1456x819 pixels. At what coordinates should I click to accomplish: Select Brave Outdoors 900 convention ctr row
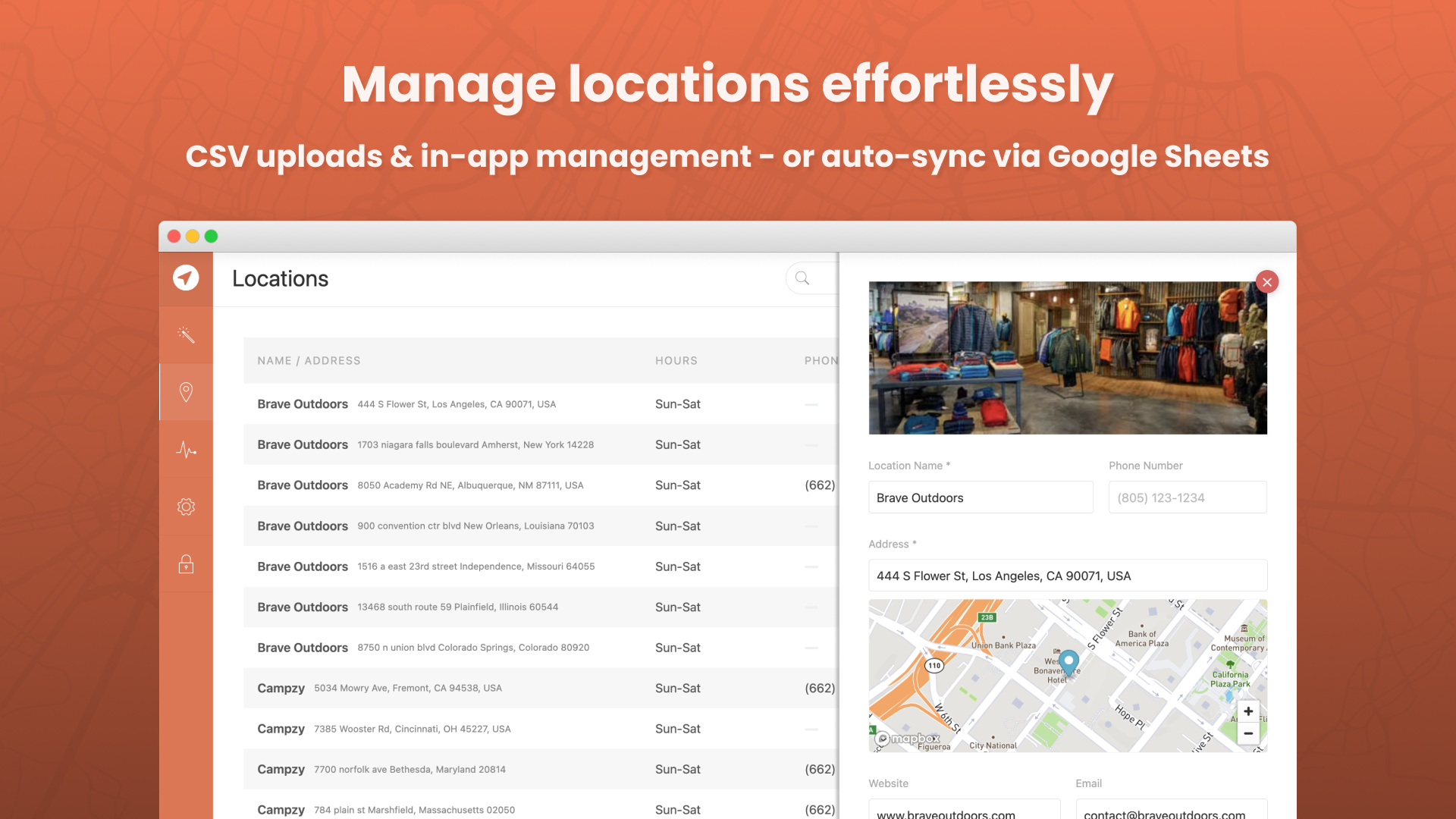click(x=541, y=526)
